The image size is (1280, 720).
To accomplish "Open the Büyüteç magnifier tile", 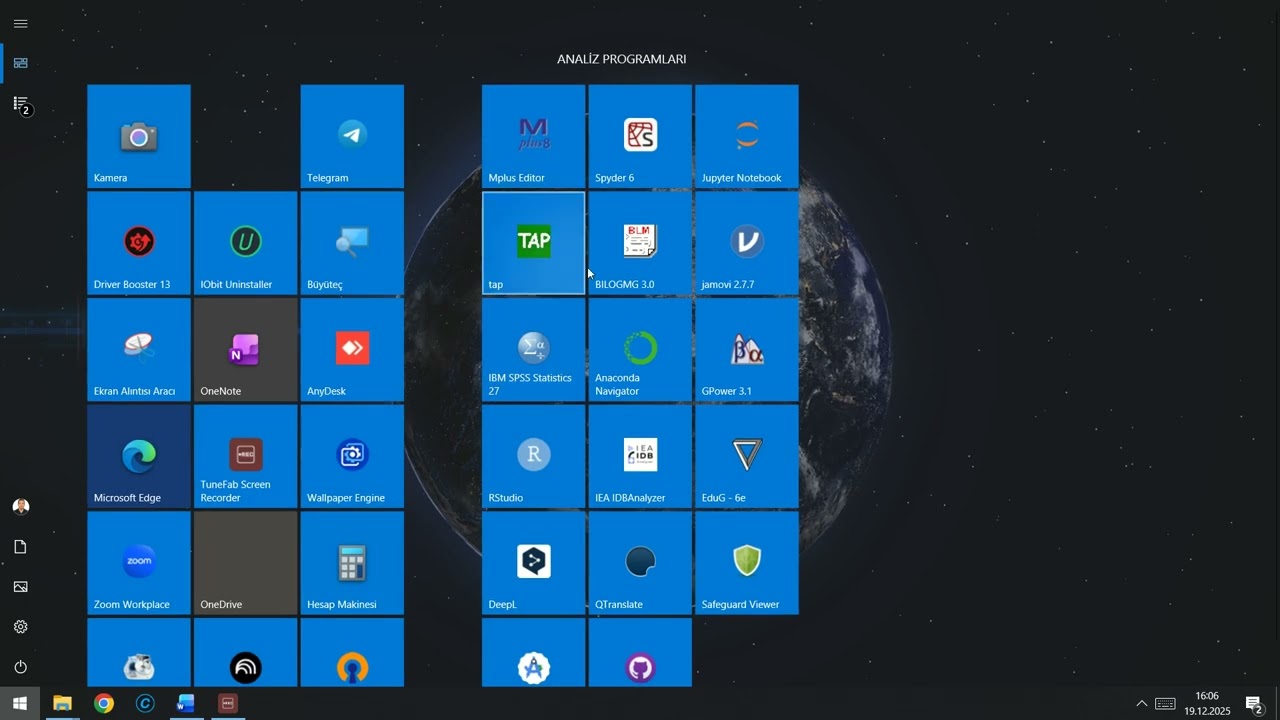I will coord(352,243).
